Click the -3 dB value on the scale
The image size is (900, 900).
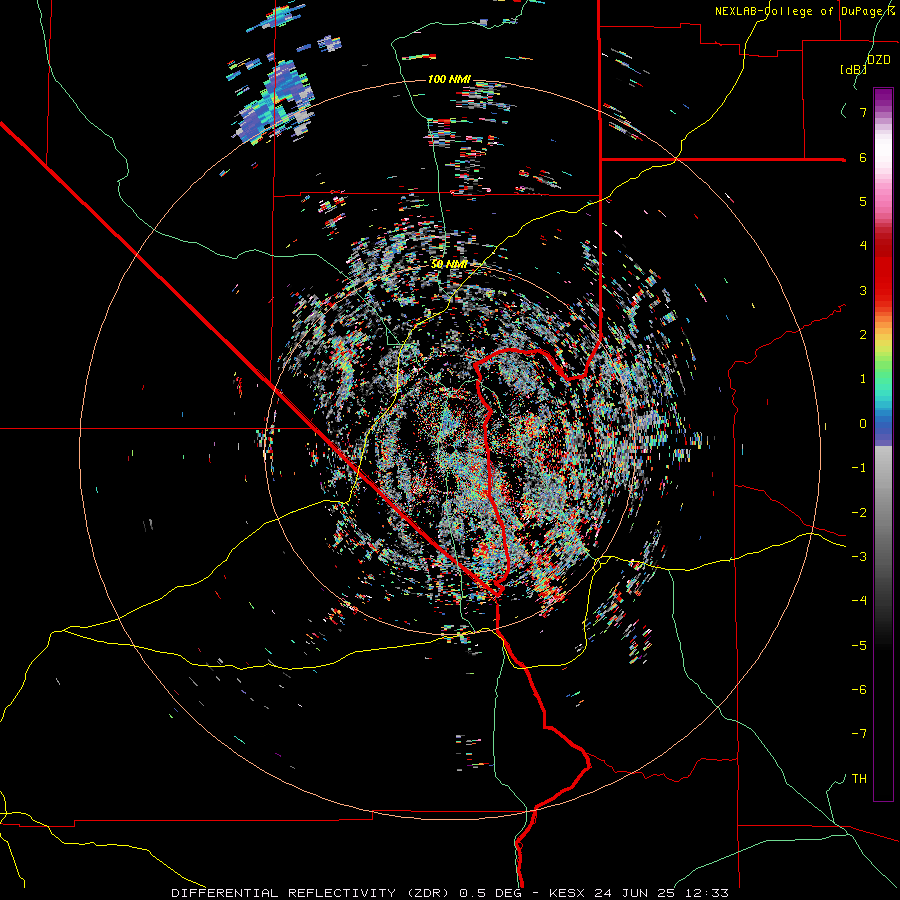(x=859, y=557)
